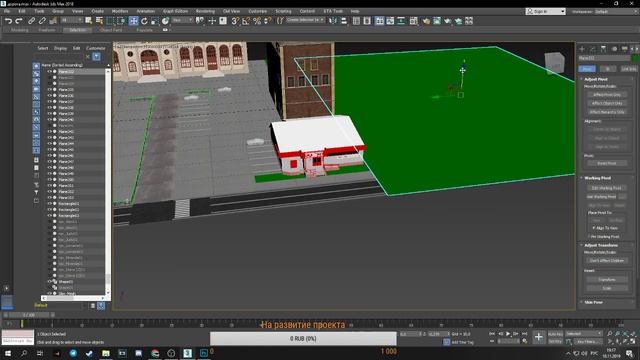Collapse the Adjust Transform rollout
This screenshot has width=640, height=360.
[601, 245]
